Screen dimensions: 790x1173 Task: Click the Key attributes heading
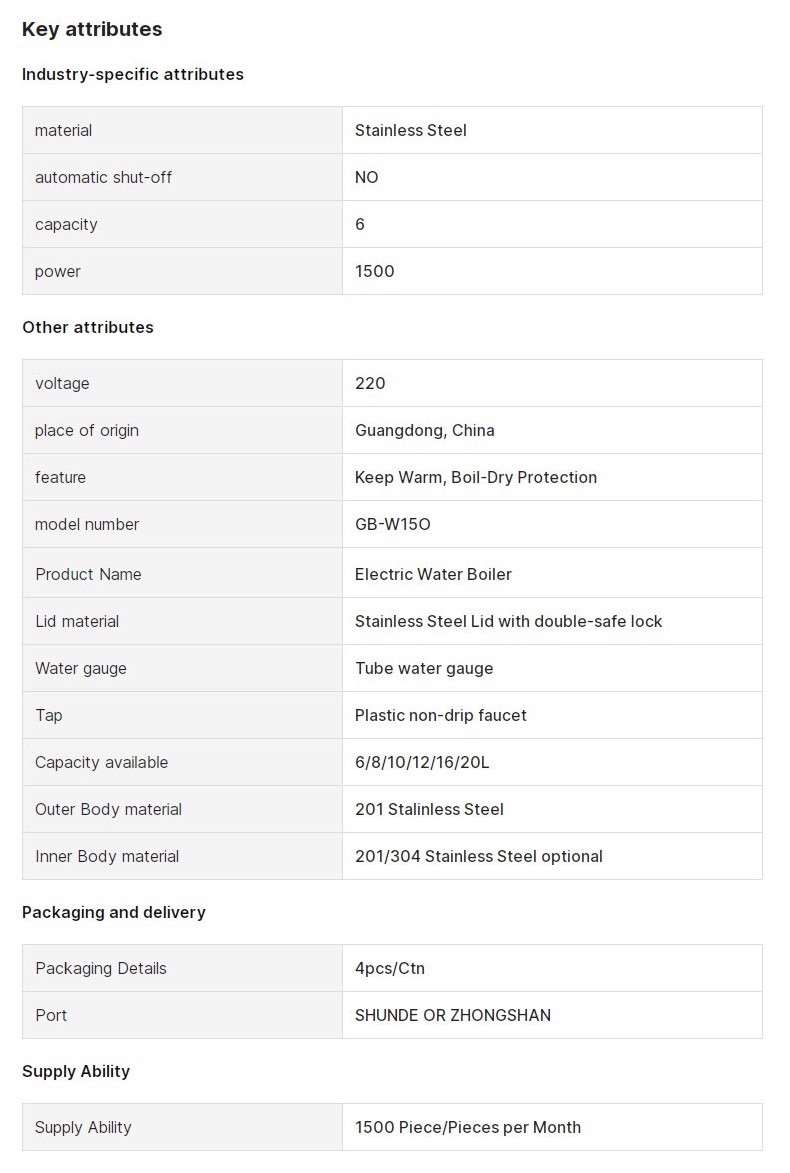point(92,29)
